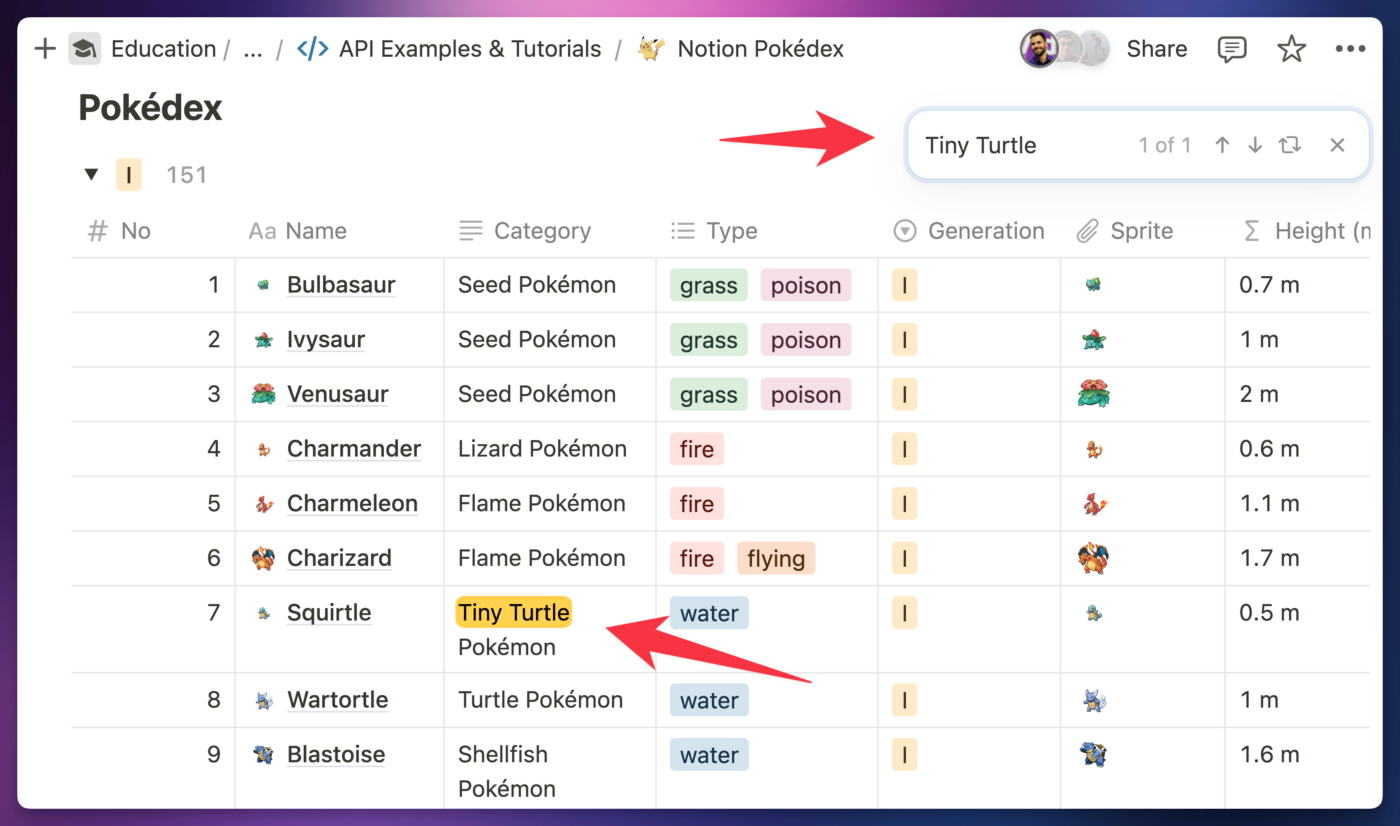Click the 1 of 1 match counter
The height and width of the screenshot is (826, 1400).
point(1165,145)
